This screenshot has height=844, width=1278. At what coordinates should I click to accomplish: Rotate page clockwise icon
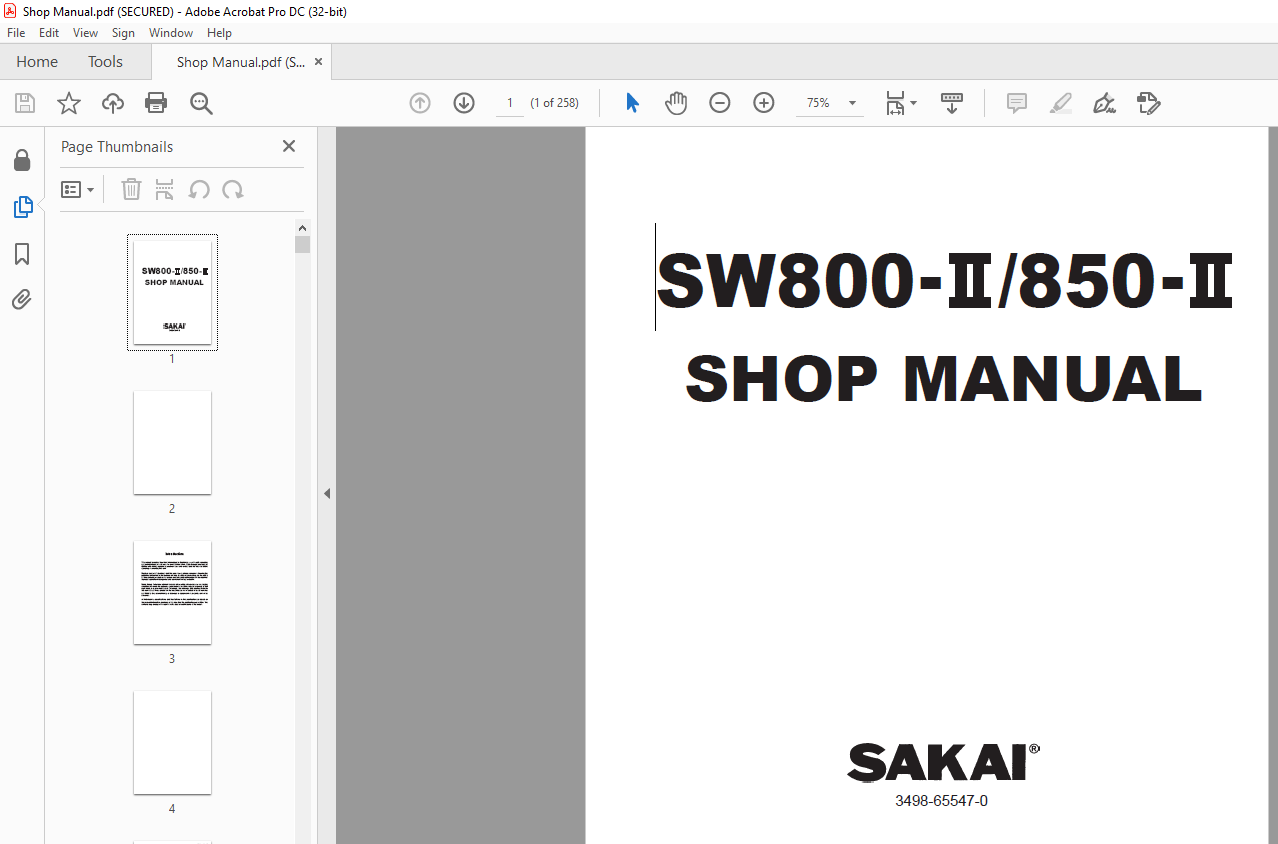(x=233, y=189)
